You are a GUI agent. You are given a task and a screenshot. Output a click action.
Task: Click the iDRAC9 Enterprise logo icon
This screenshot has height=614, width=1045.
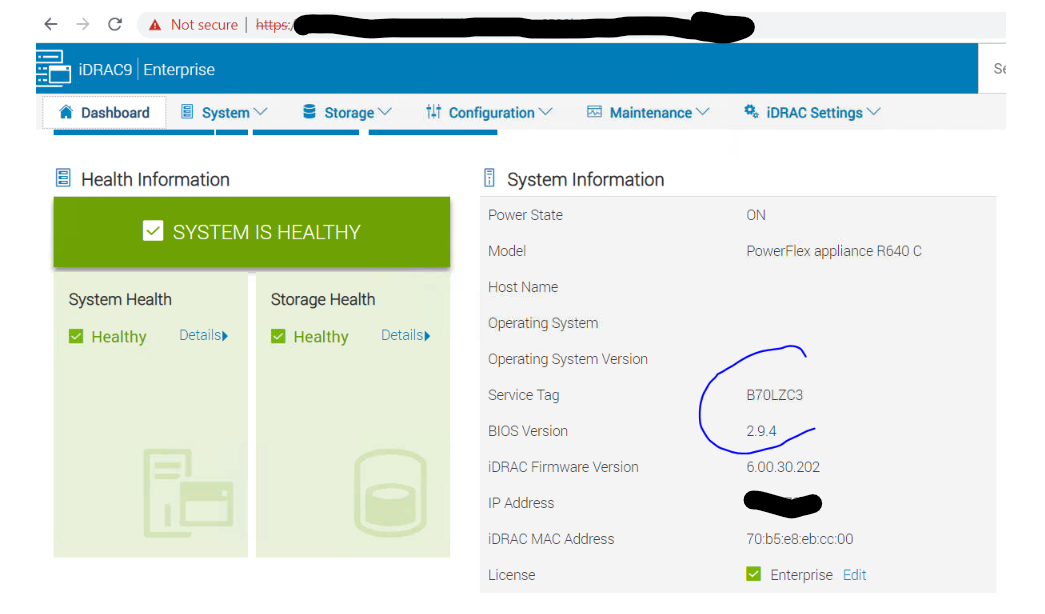click(54, 68)
